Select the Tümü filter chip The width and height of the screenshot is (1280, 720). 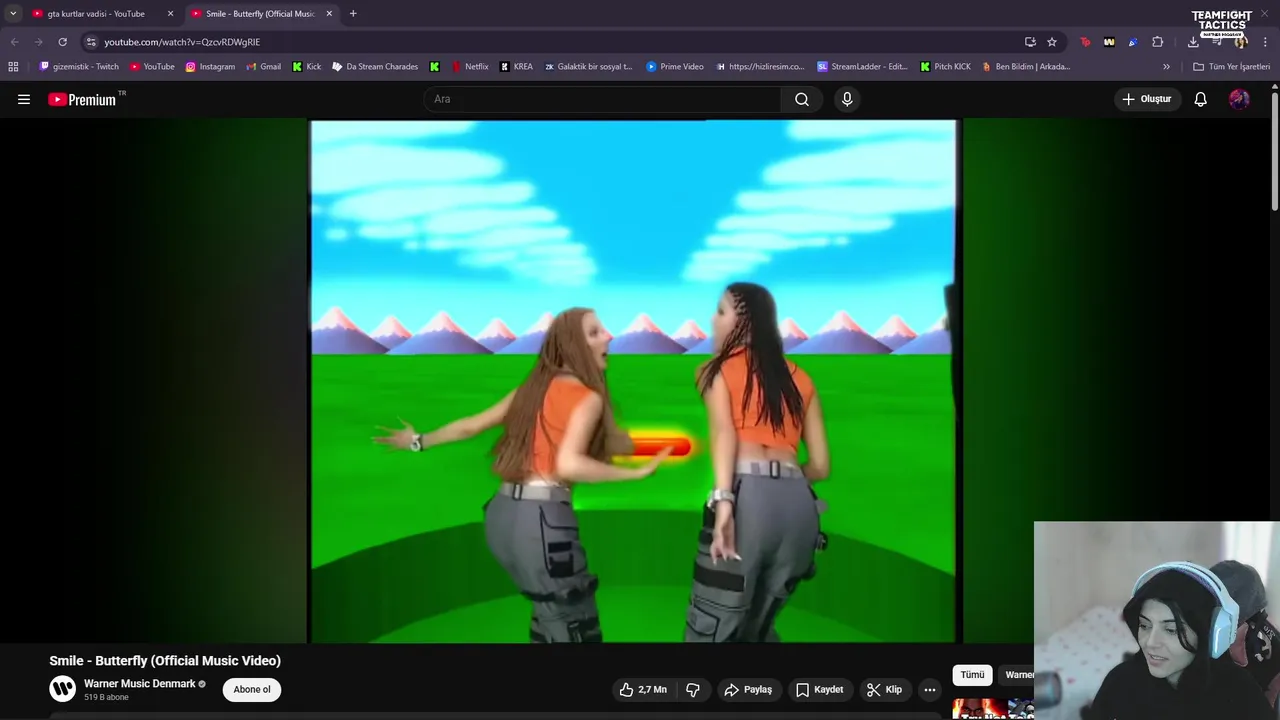(x=972, y=675)
